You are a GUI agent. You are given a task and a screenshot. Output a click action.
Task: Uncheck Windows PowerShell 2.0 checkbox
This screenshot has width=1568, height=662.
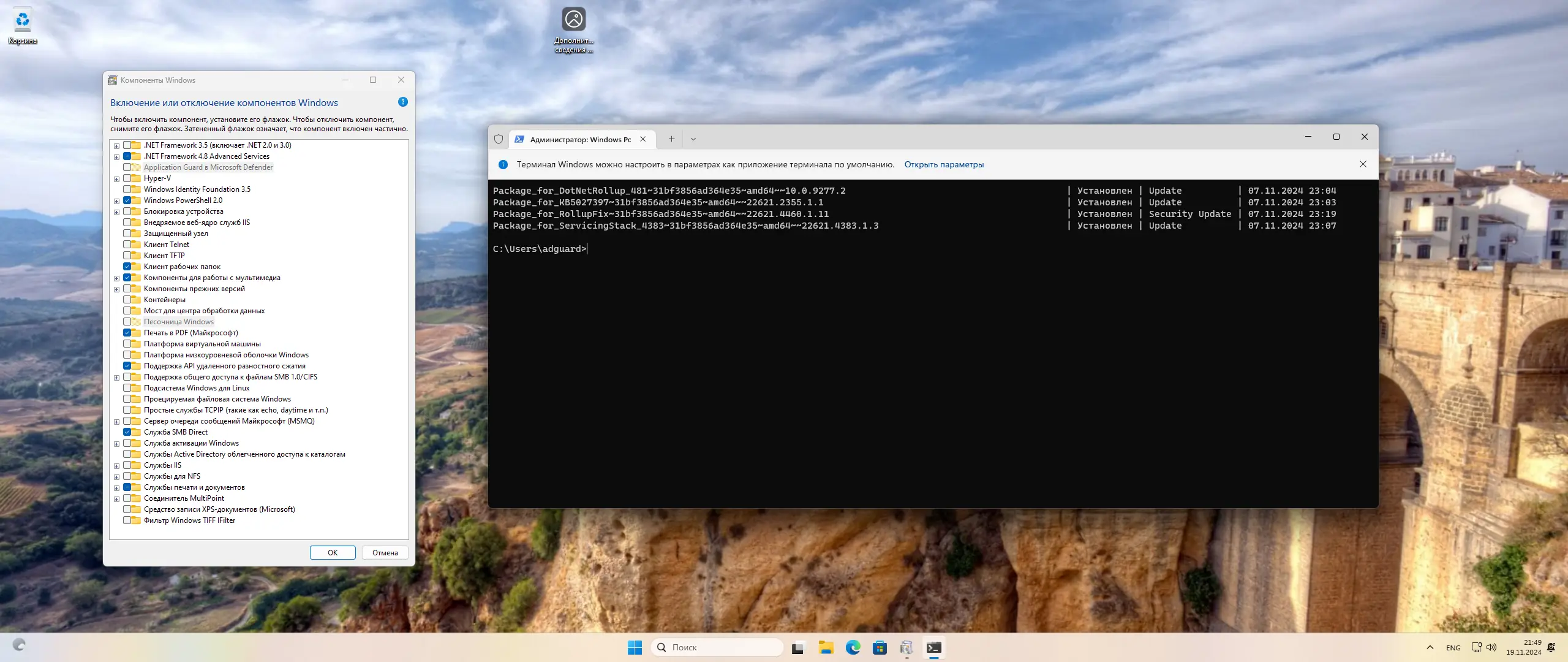[x=127, y=200]
